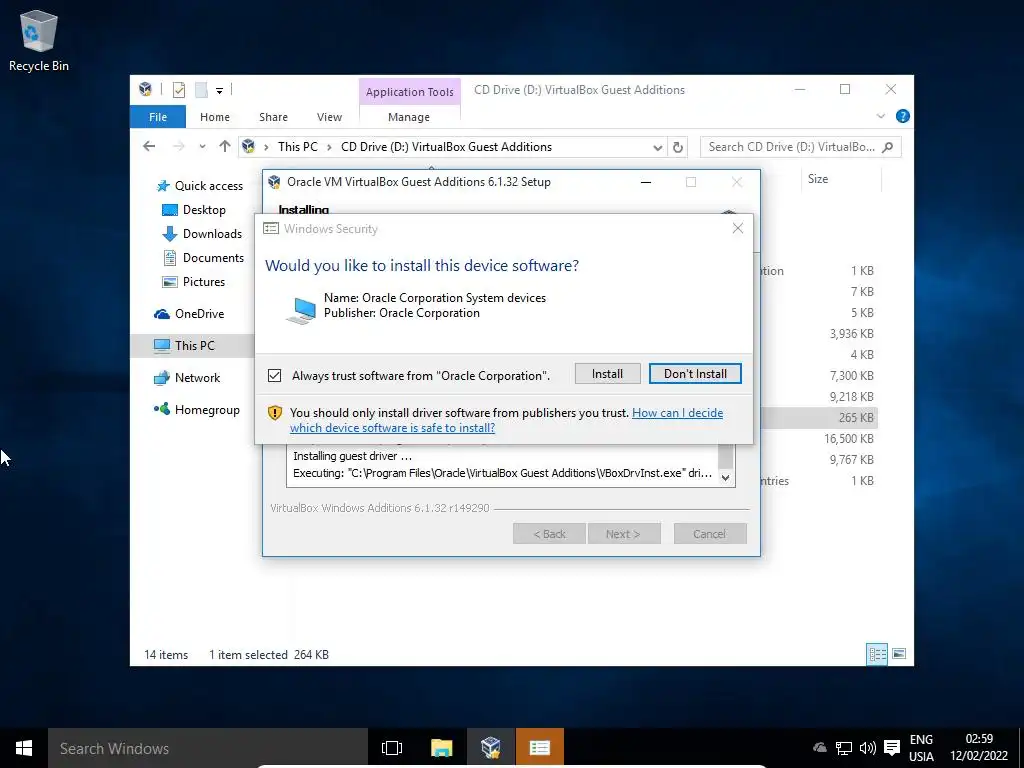Click Install in Windows Security dialog
The height and width of the screenshot is (768, 1024).
[x=607, y=374]
